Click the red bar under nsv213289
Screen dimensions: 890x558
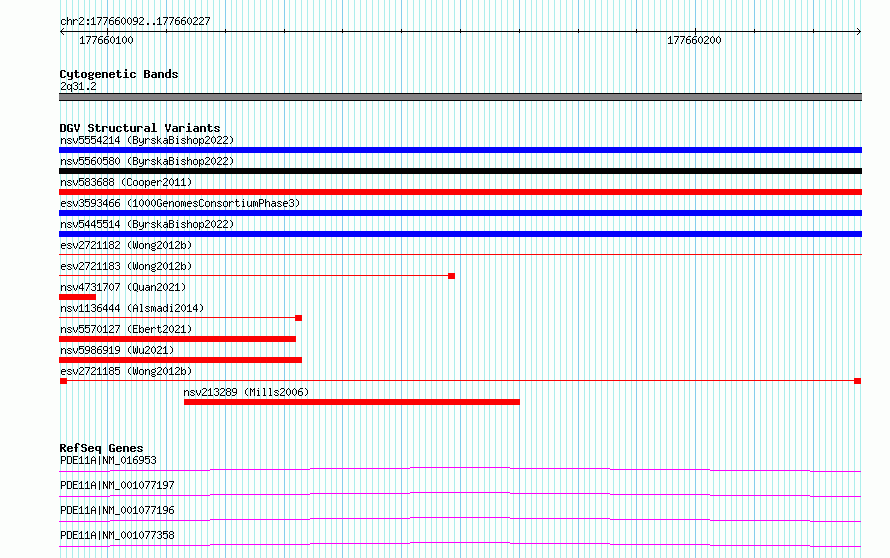(352, 402)
